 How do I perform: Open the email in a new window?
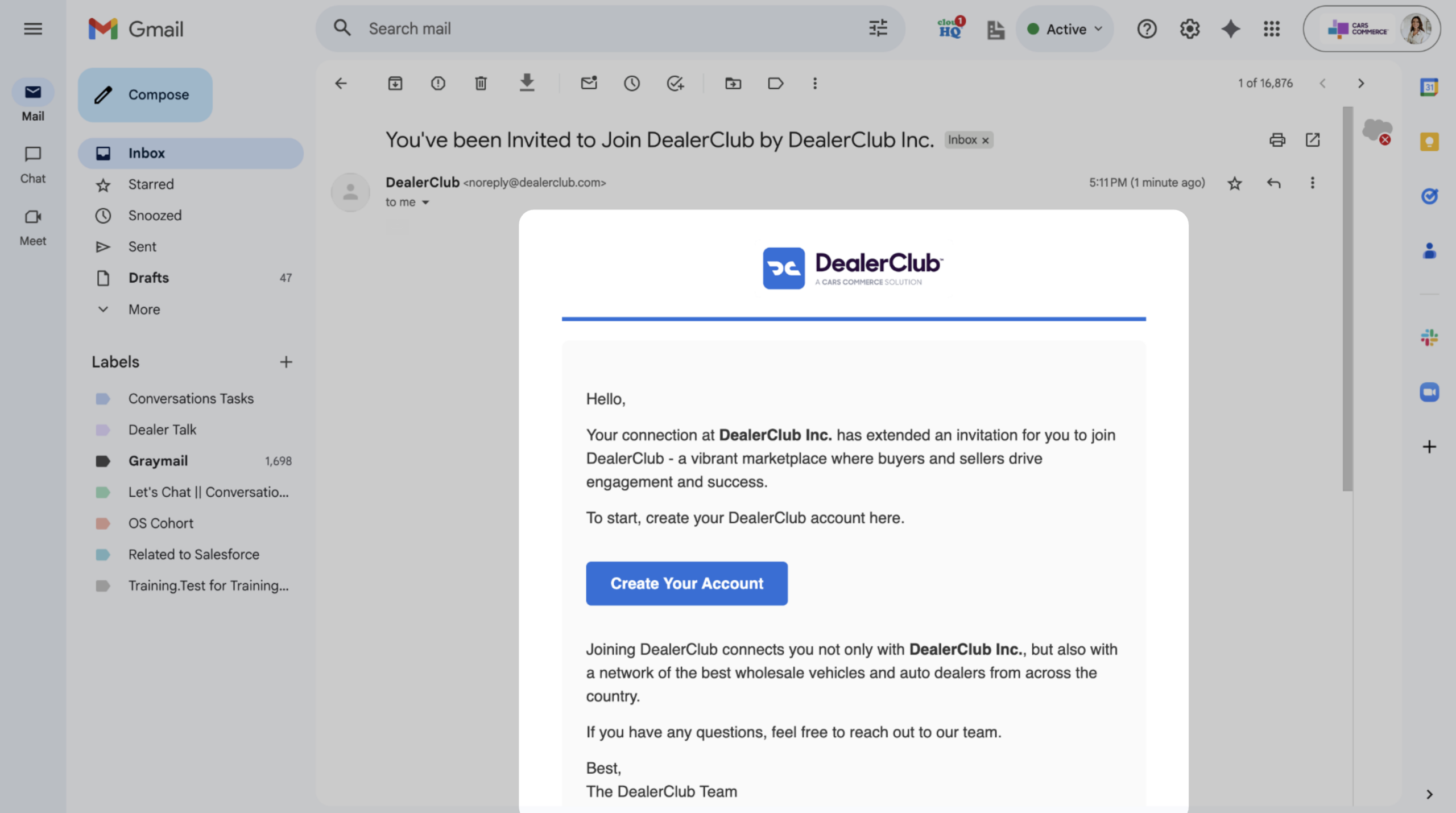[x=1312, y=139]
